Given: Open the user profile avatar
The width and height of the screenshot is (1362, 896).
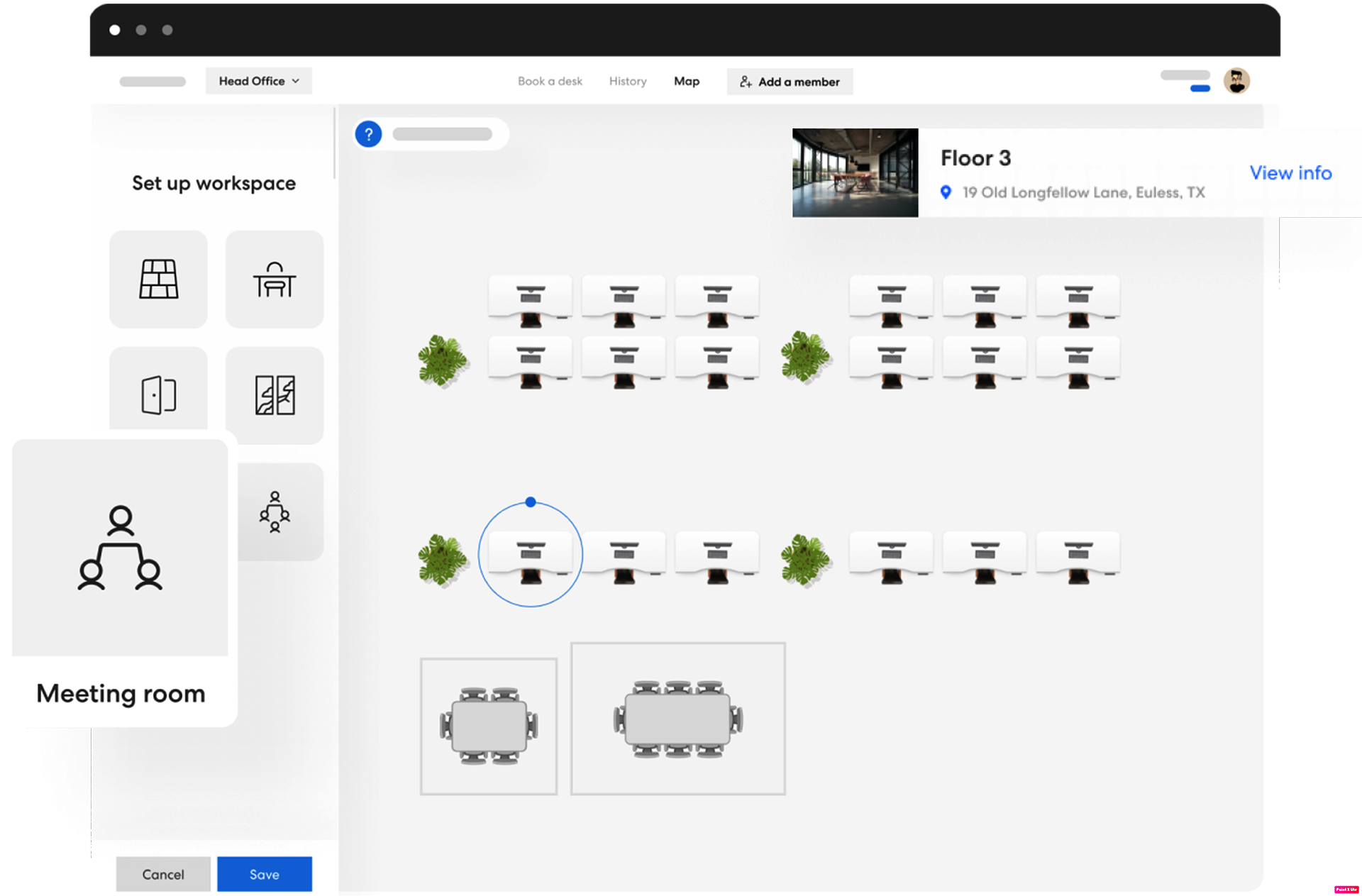Looking at the screenshot, I should 1236,81.
